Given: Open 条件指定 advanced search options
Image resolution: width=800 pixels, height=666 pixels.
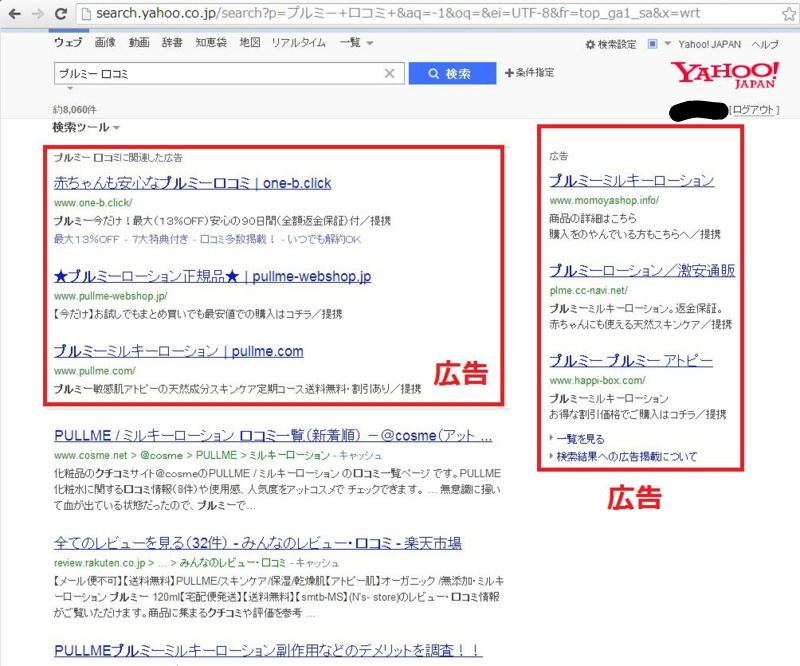Looking at the screenshot, I should point(529,72).
